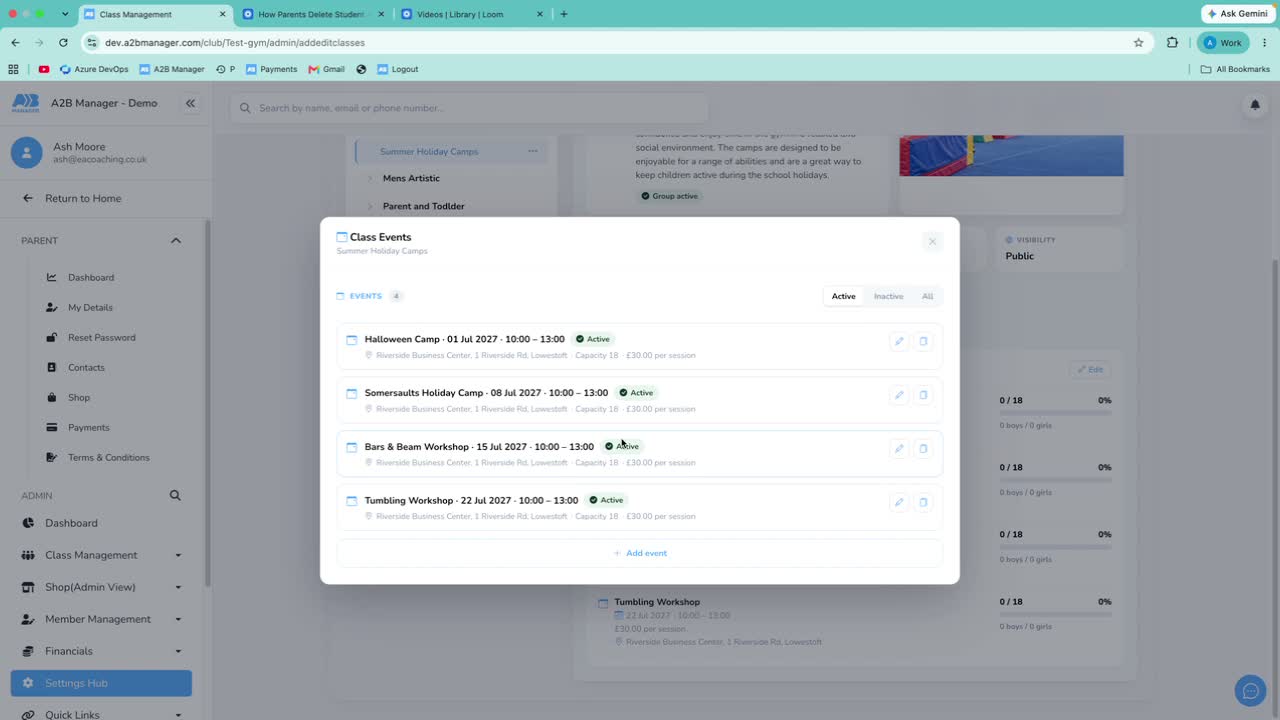Open admin Dashboard
Image resolution: width=1280 pixels, height=720 pixels.
(71, 523)
